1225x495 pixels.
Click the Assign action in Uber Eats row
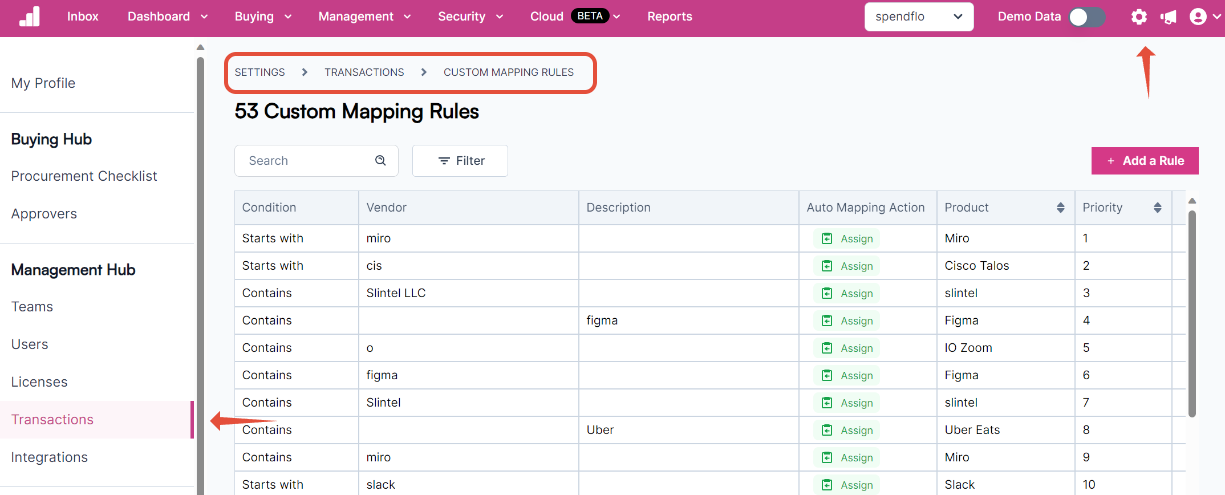tap(847, 430)
